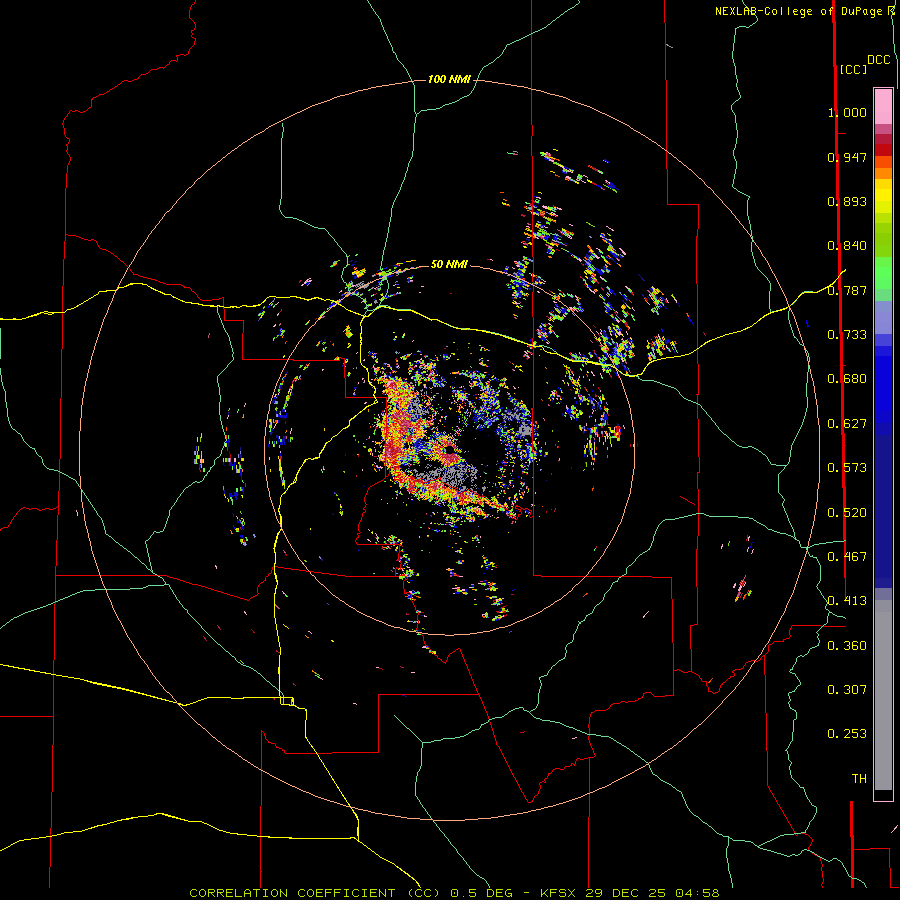Click the 0.680 scale value

tap(847, 379)
